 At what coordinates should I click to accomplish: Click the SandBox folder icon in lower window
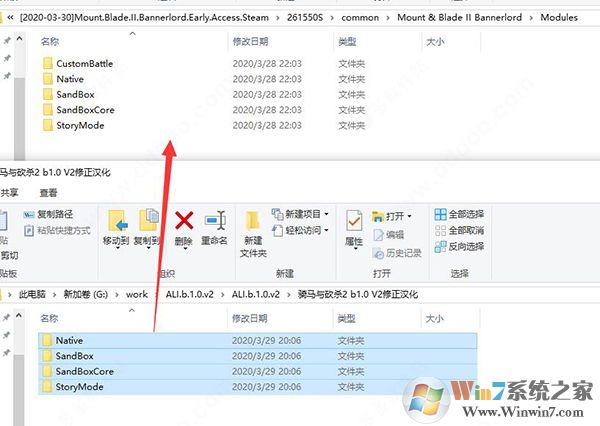click(x=47, y=356)
